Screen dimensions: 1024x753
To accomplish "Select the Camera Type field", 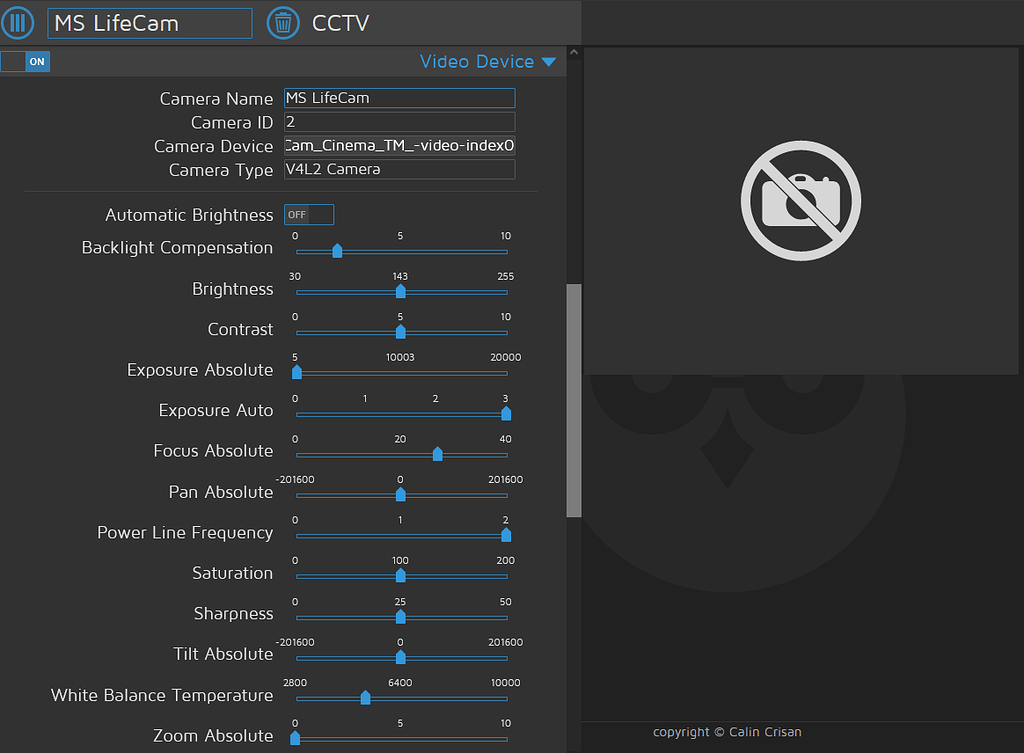I will 399,169.
